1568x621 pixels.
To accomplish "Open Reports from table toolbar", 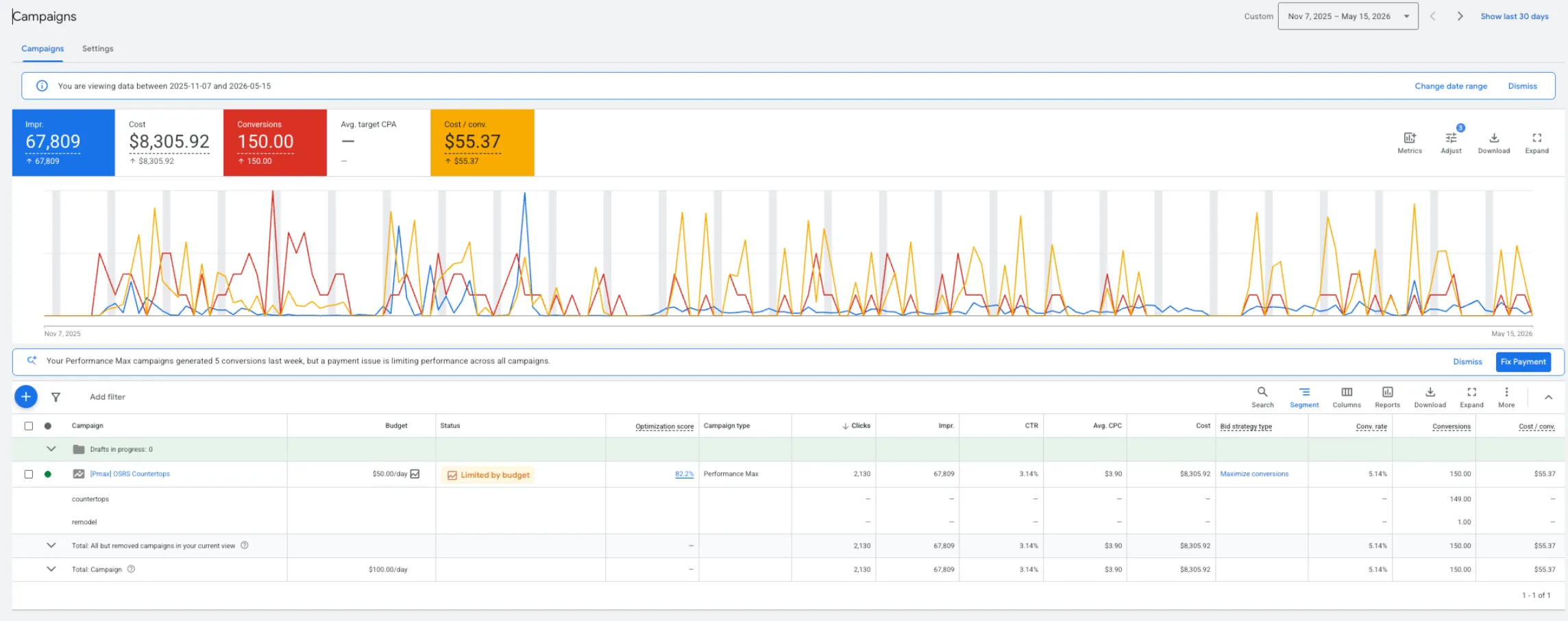I will click(1388, 397).
